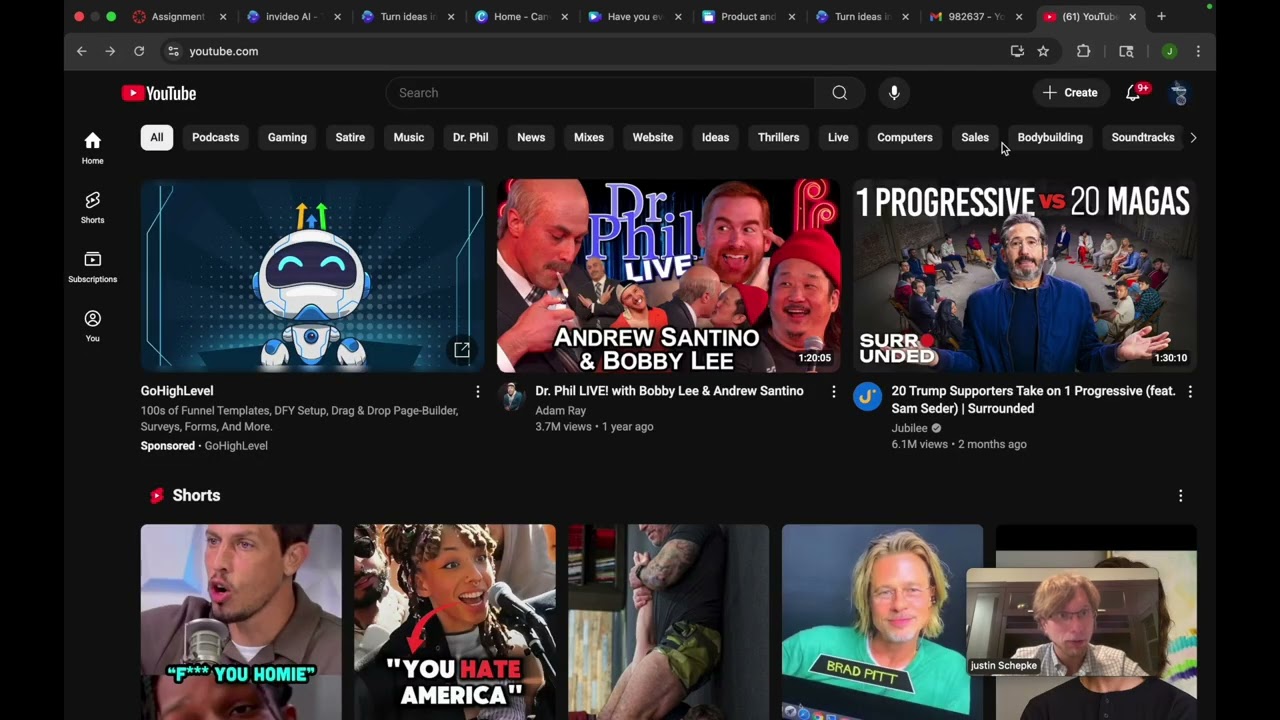Click the YouTube logo
Screen dimensions: 1280x720
click(x=159, y=93)
